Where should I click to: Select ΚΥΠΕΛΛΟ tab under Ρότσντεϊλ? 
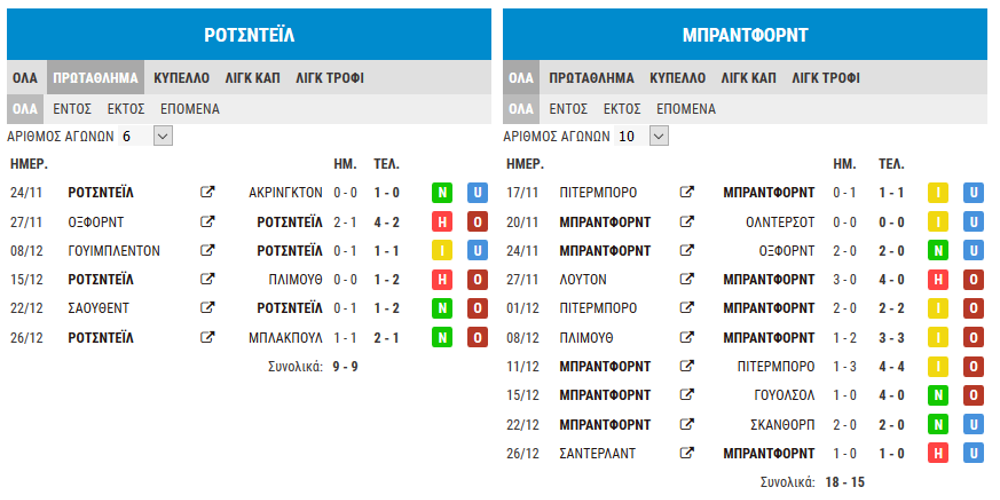tap(181, 78)
